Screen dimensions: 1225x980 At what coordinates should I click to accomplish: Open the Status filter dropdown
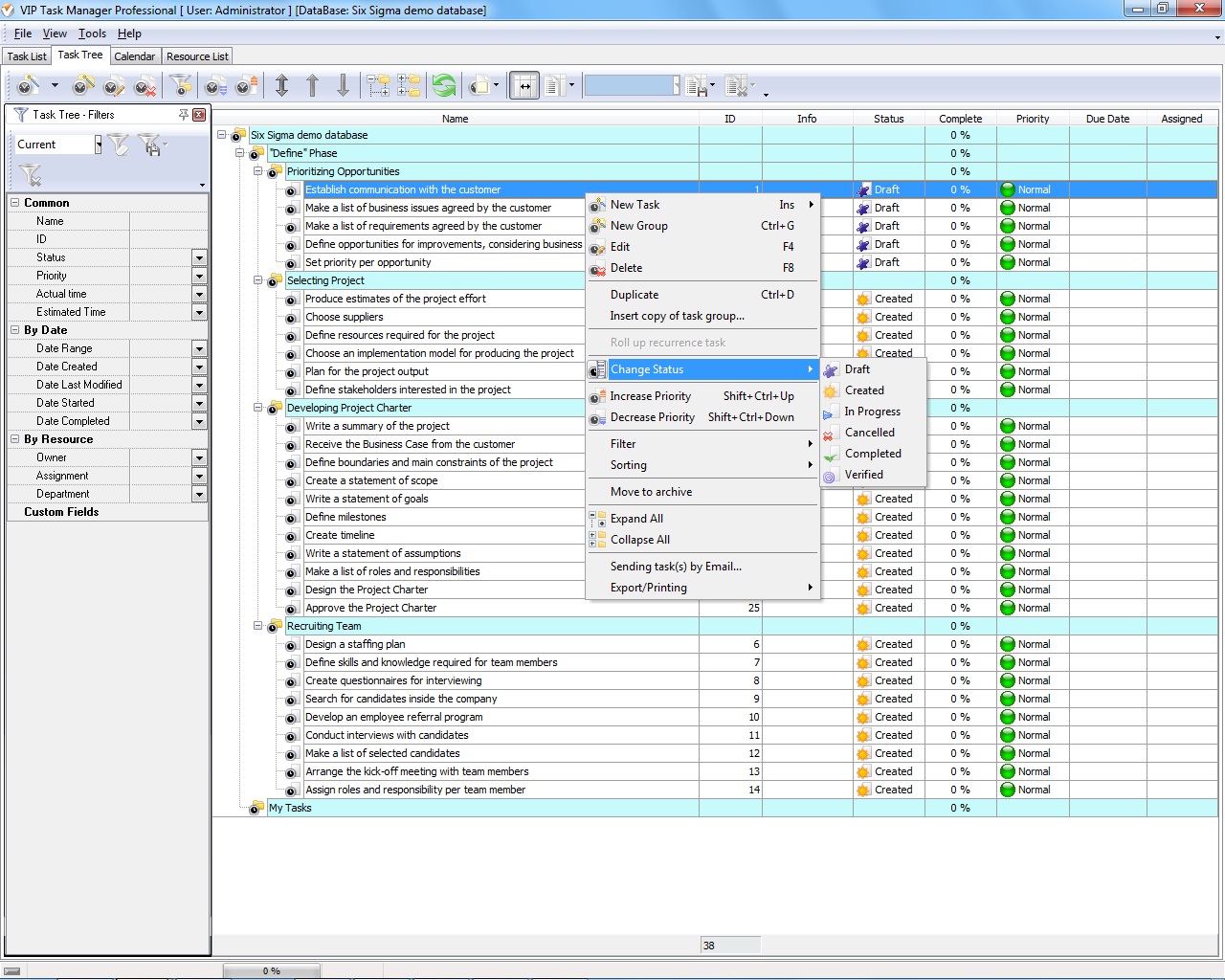199,257
